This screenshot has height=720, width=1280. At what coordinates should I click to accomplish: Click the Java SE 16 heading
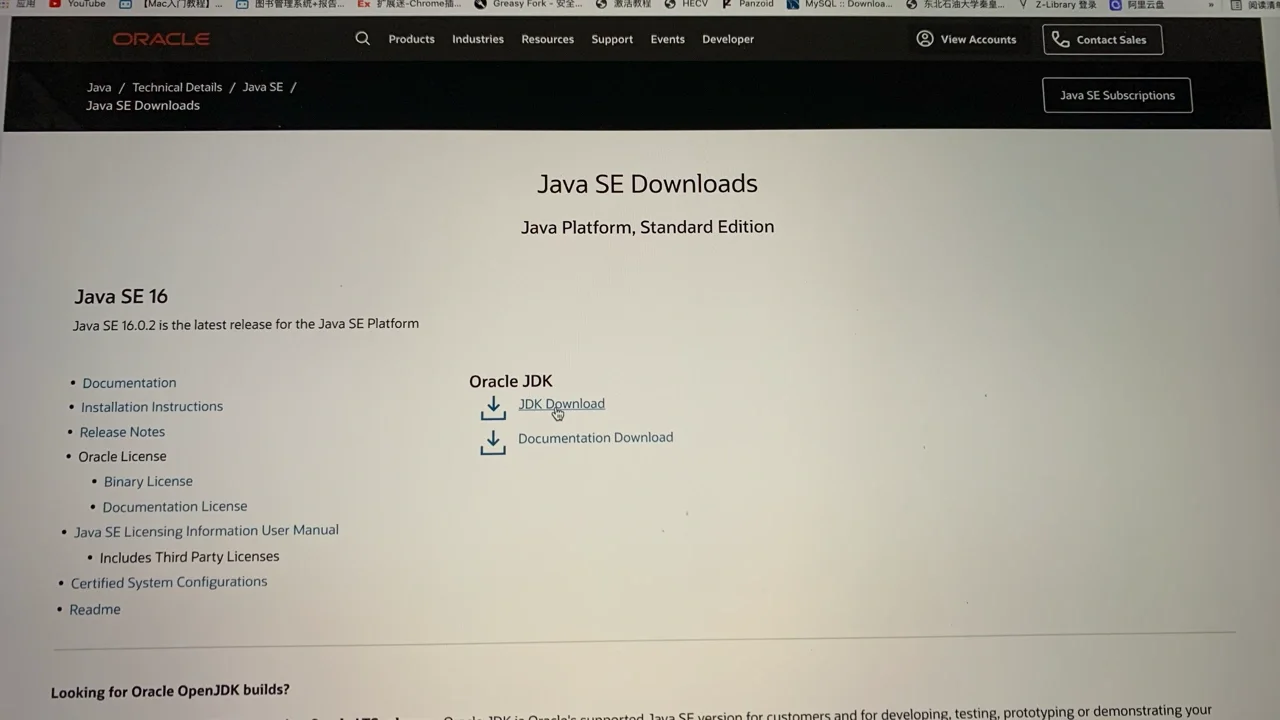pyautogui.click(x=121, y=296)
